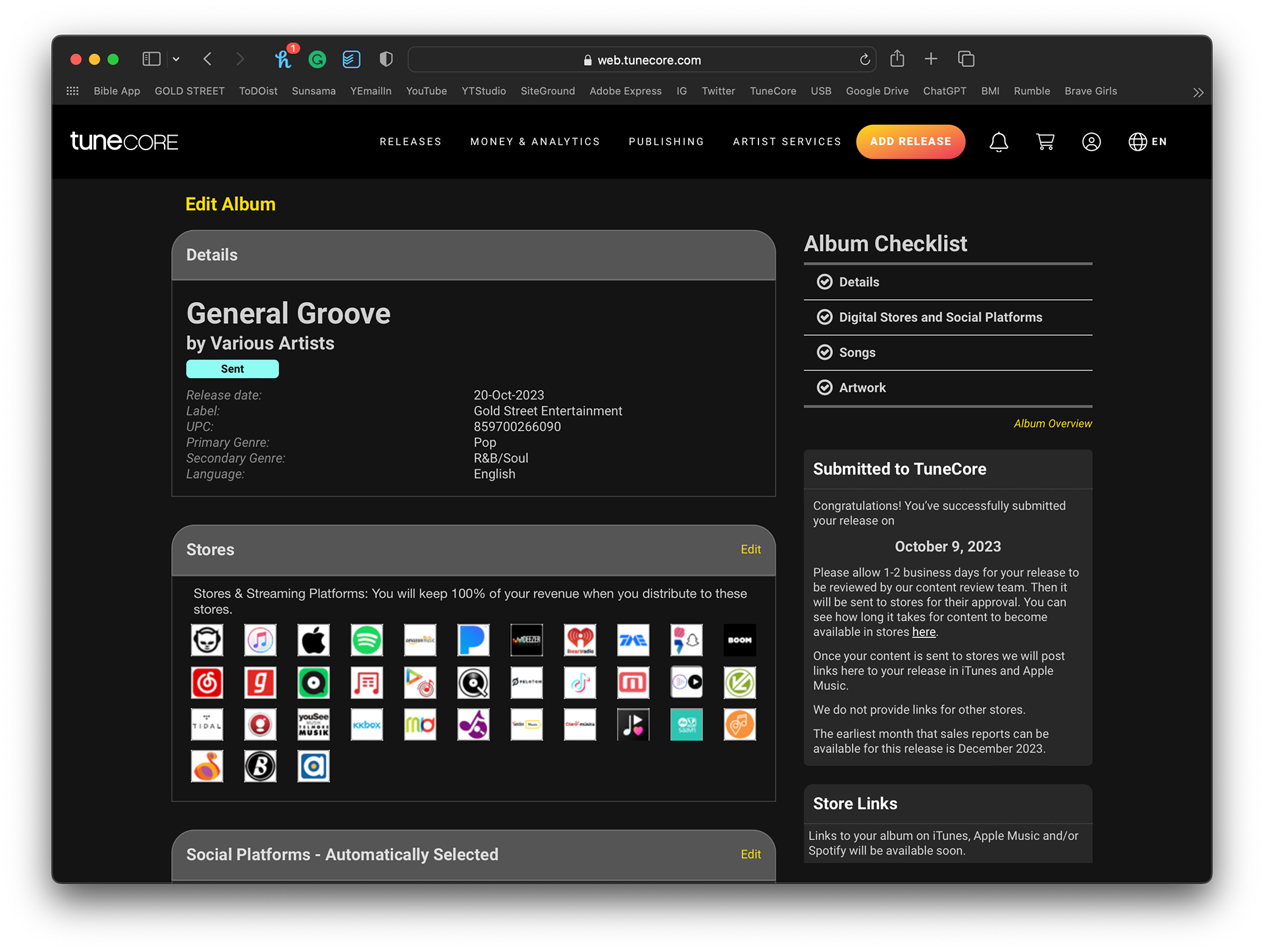Click the Spotify store icon
Screen dimensions: 1264x952
coord(367,640)
